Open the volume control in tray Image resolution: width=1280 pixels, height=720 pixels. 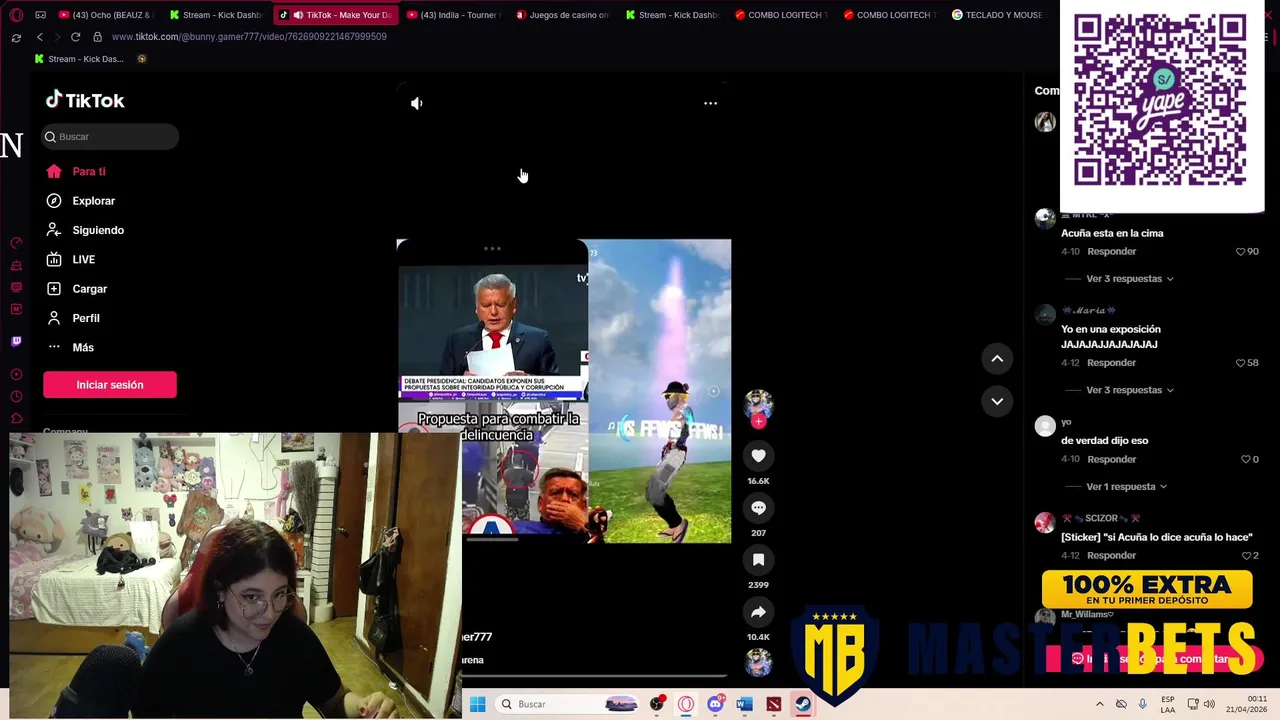click(1209, 704)
